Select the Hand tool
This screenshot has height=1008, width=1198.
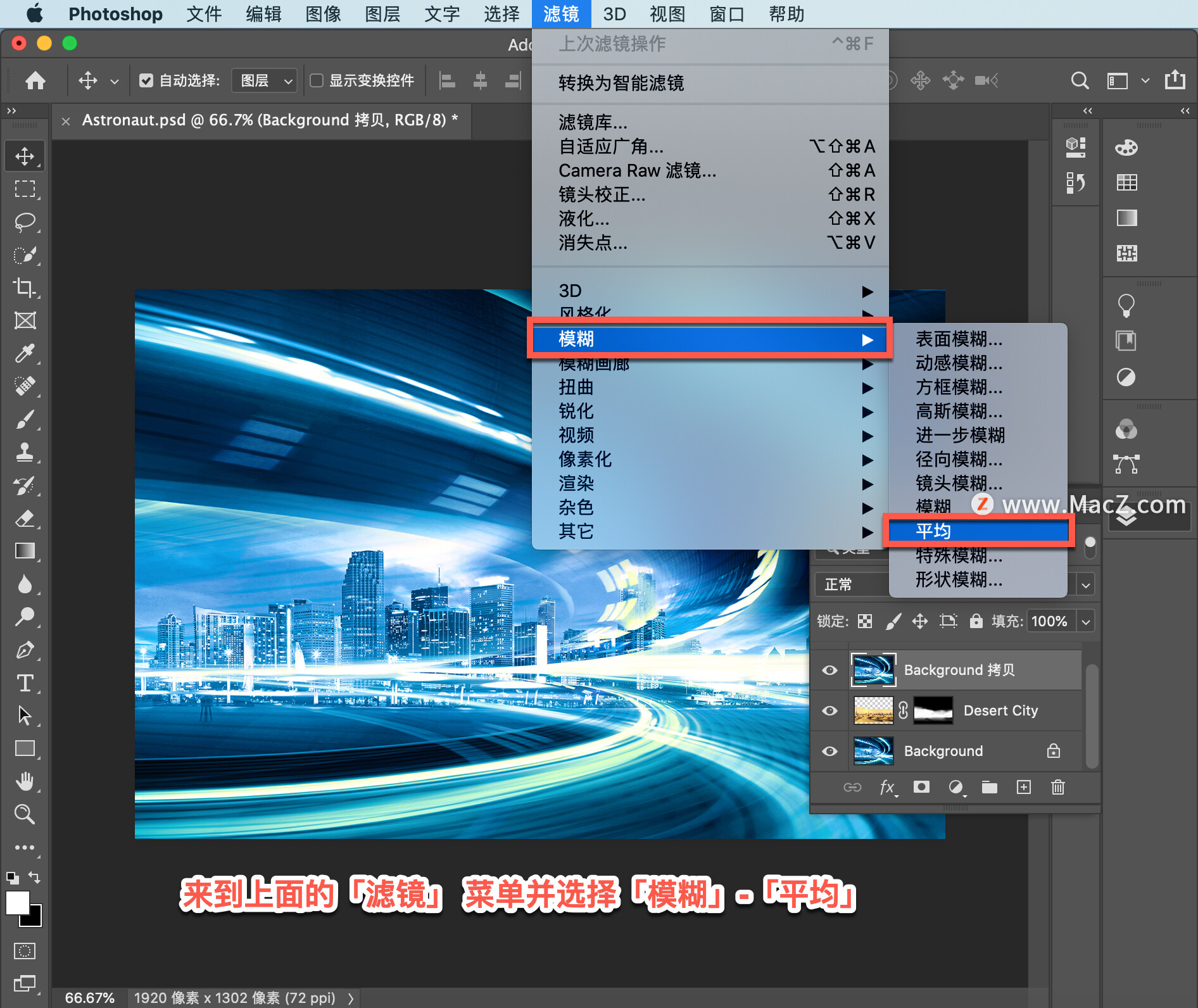click(x=25, y=781)
